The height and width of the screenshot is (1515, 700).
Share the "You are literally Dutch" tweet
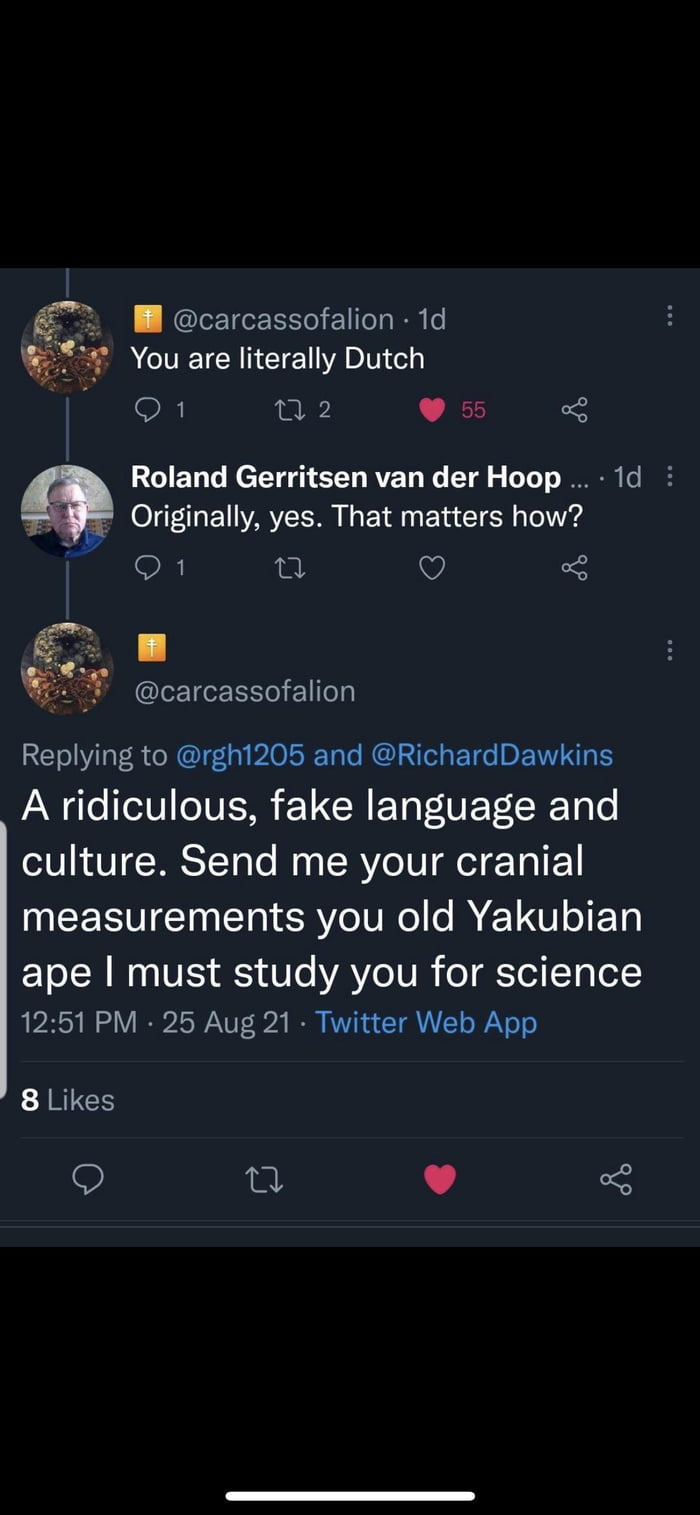(x=574, y=409)
